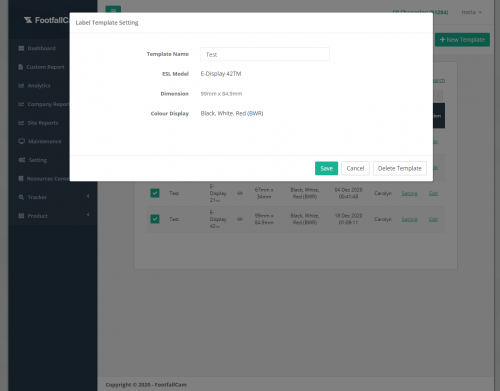Screen dimensions: 500x391
Task: Click the Product grid icon
Action: coord(21,216)
